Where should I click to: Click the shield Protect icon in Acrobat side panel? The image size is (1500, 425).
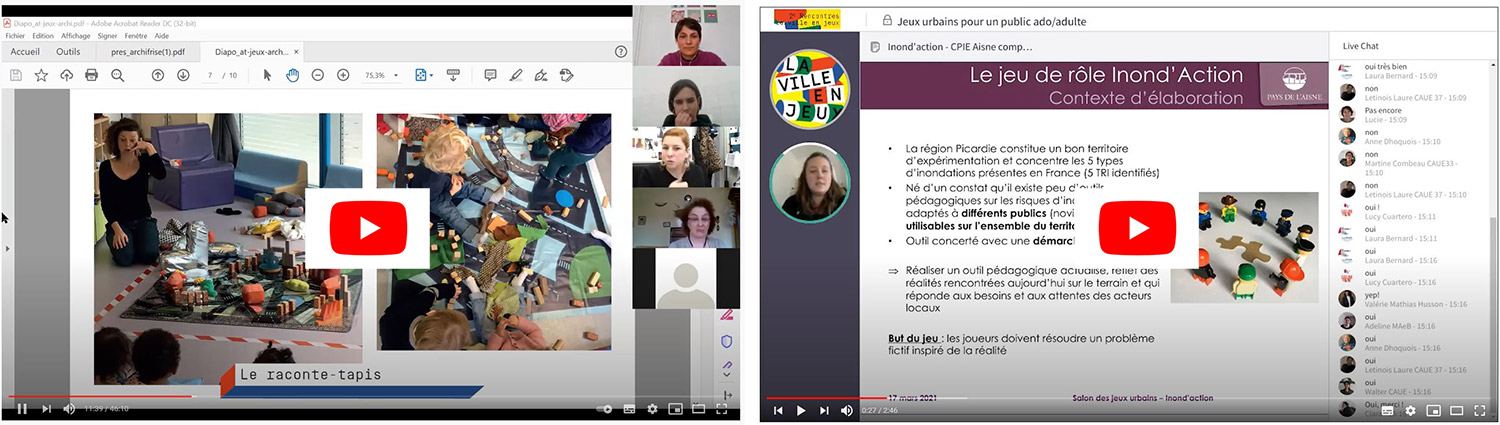727,341
